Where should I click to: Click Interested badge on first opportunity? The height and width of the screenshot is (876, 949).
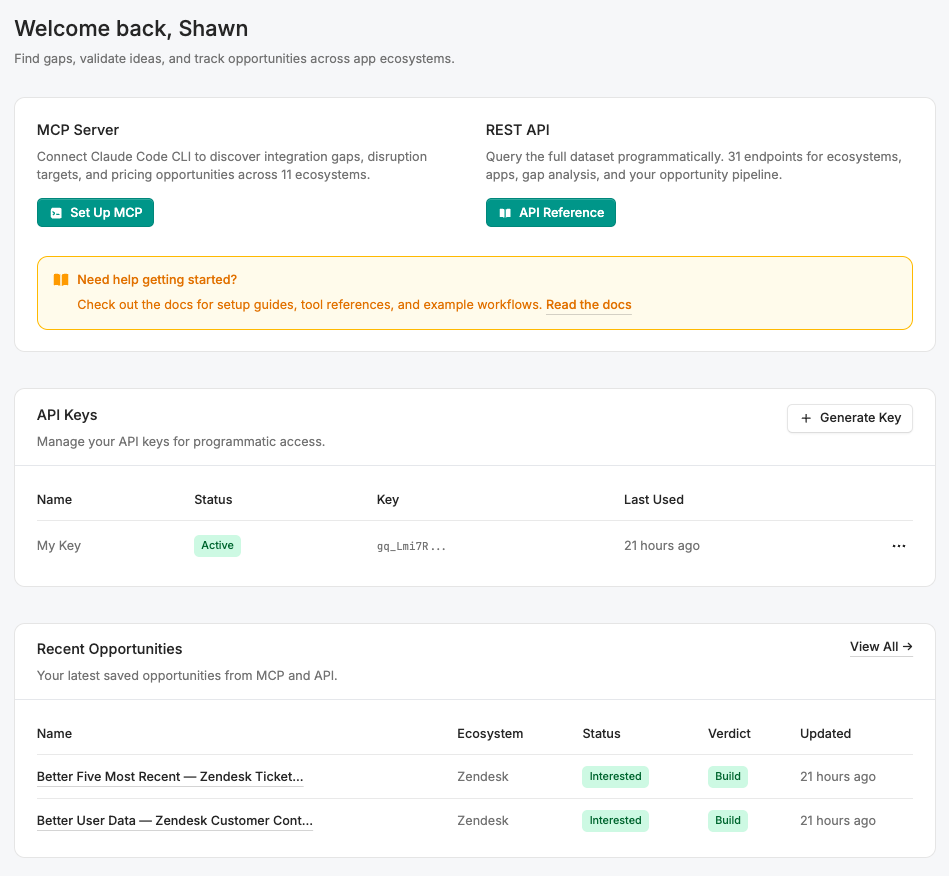coord(615,777)
